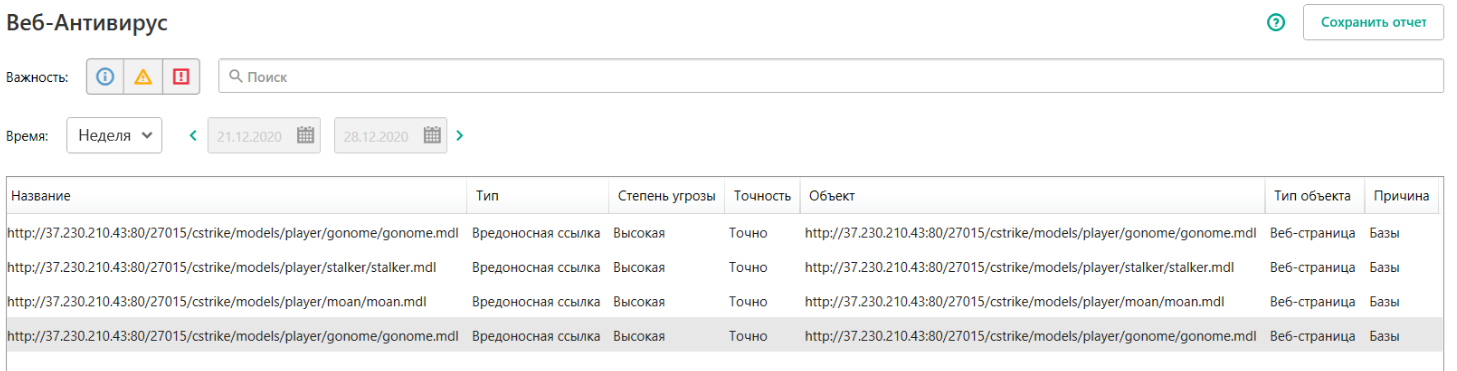Viewport: 1457px width, 371px height.
Task: Sort by Тип объекта column header
Action: pyautogui.click(x=1314, y=196)
